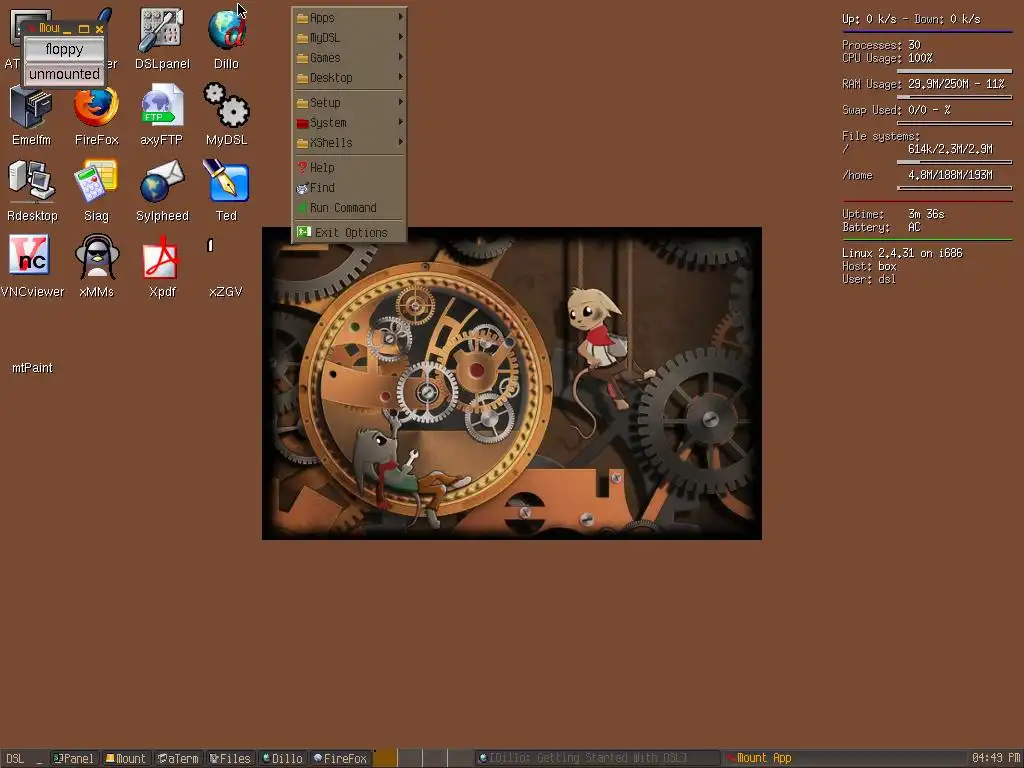Click the FireFox launcher in the taskbar
This screenshot has height=768, width=1024.
coord(340,758)
